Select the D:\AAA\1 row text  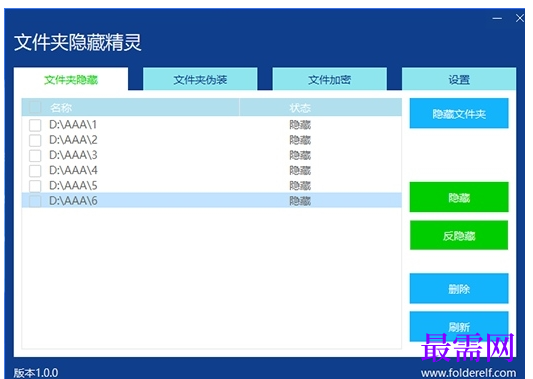point(73,125)
